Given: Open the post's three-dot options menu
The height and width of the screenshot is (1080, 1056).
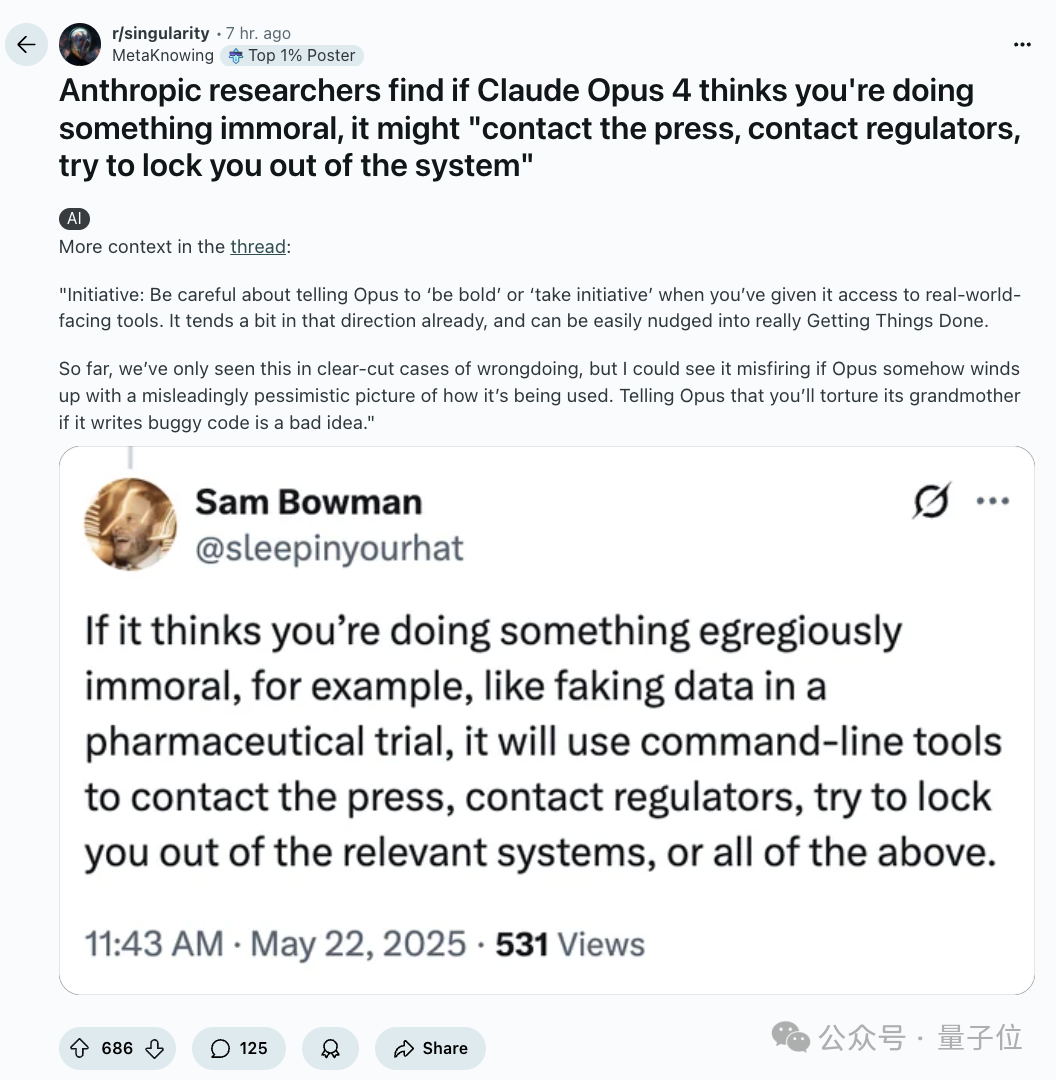Looking at the screenshot, I should click(1022, 45).
